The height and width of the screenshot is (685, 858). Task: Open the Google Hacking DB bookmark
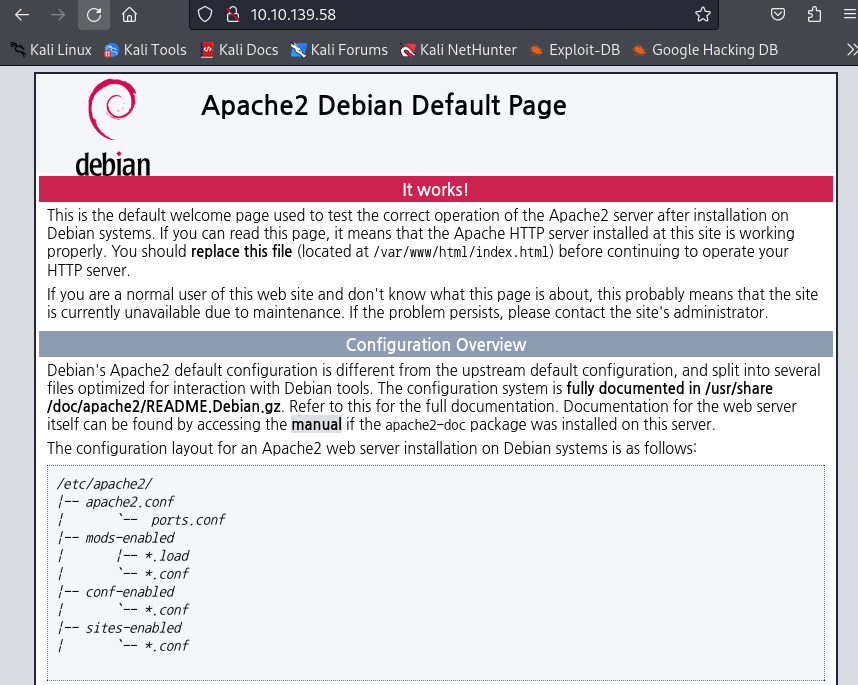pos(705,50)
